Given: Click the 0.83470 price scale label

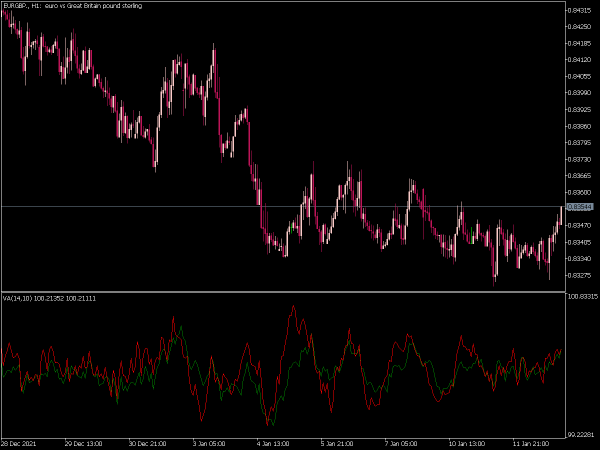Looking at the screenshot, I should pos(580,226).
